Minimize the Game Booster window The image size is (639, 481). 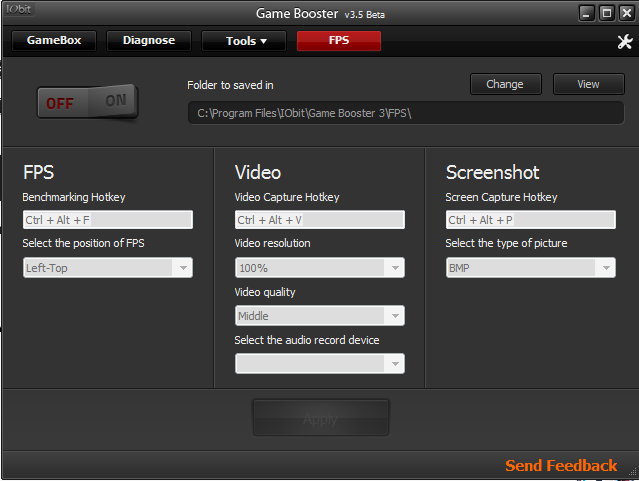pyautogui.click(x=586, y=13)
